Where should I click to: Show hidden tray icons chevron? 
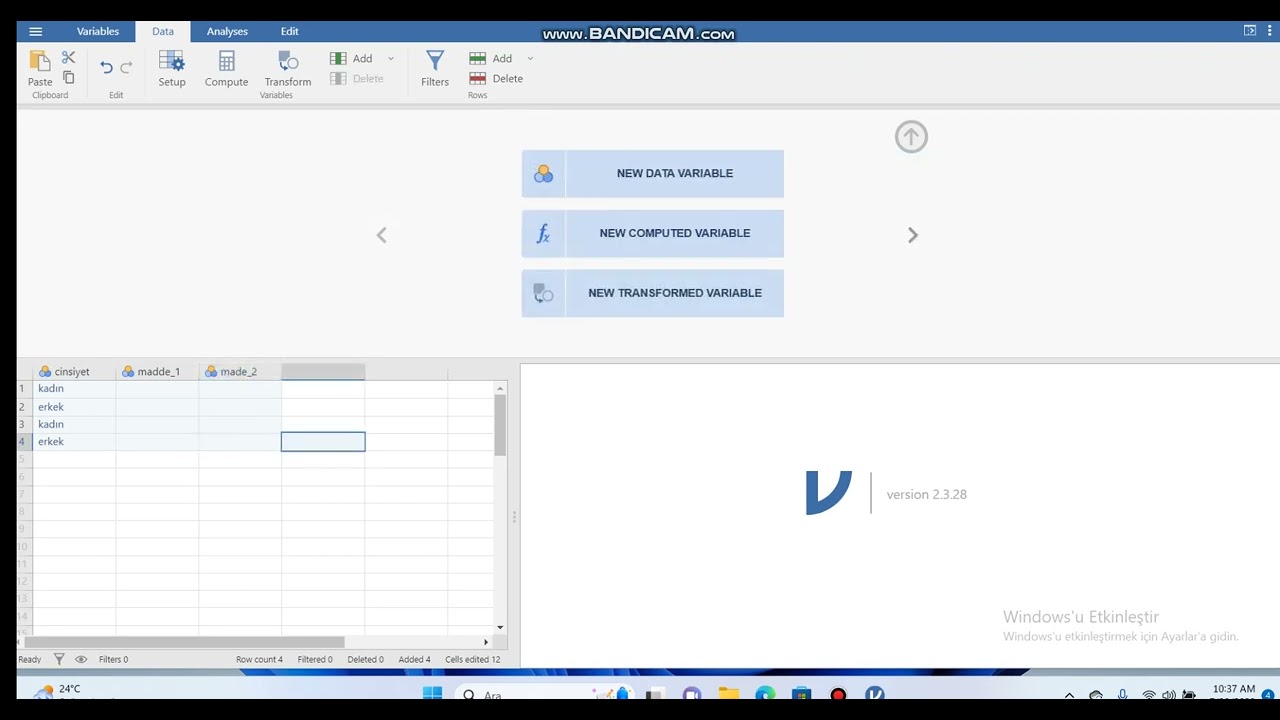pyautogui.click(x=1069, y=695)
